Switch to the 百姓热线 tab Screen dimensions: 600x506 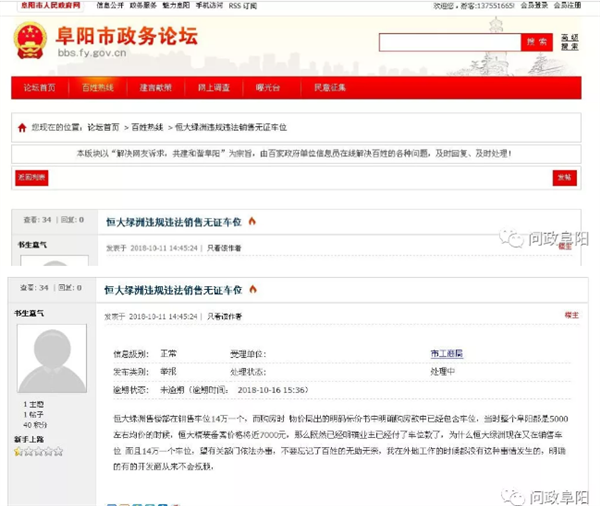click(x=98, y=88)
